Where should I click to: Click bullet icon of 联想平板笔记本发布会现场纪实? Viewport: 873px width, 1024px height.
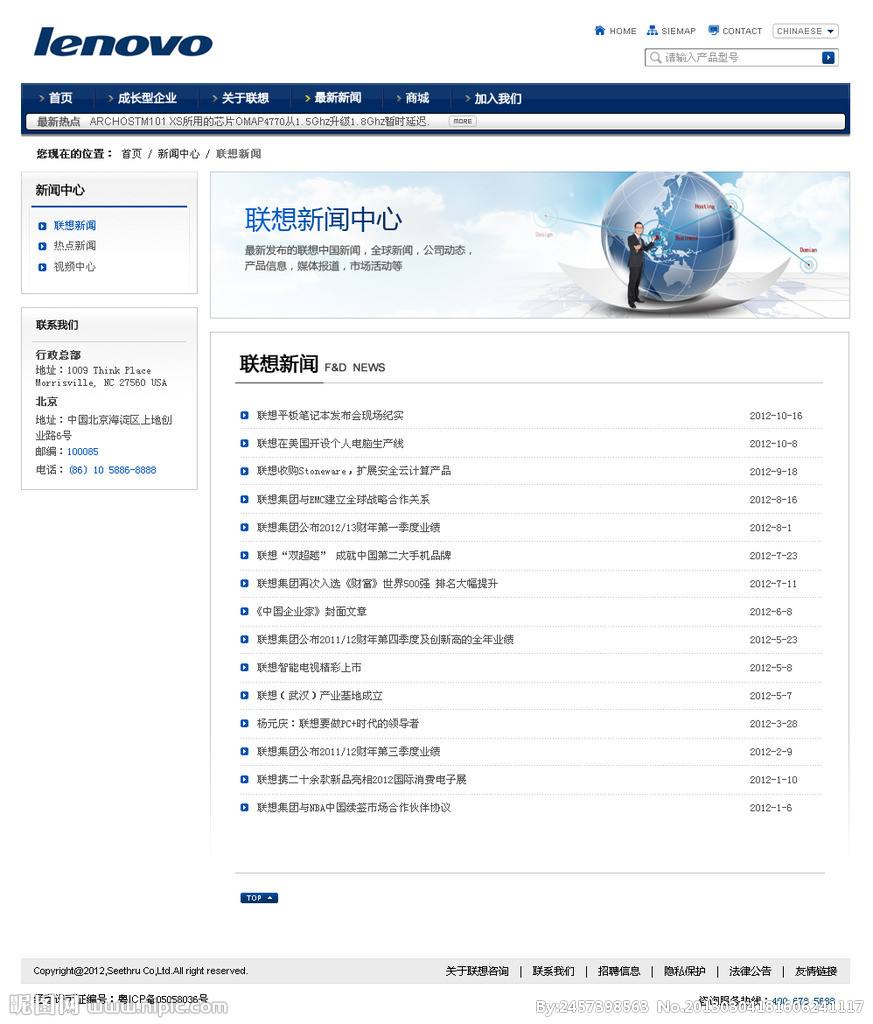coord(244,415)
